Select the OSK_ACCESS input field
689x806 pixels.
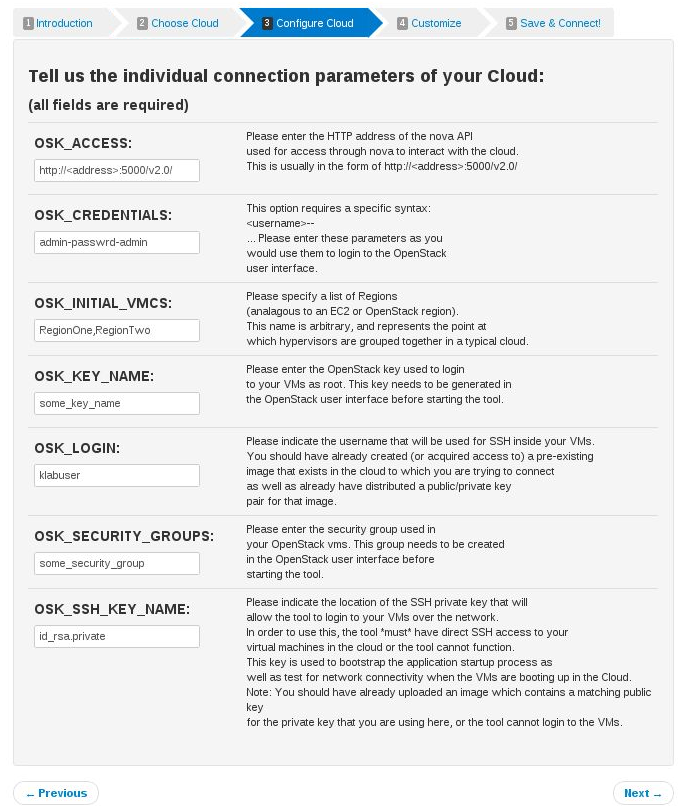[x=116, y=170]
